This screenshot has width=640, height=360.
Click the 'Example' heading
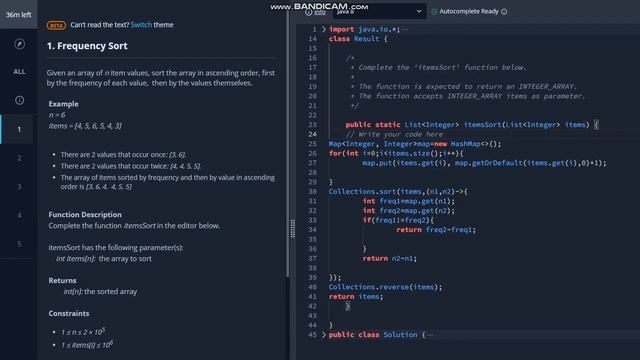[x=64, y=104]
